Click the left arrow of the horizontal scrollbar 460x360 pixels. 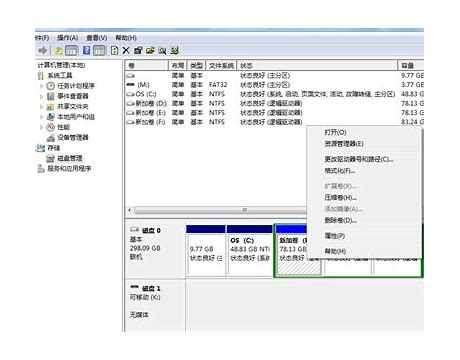(129, 210)
